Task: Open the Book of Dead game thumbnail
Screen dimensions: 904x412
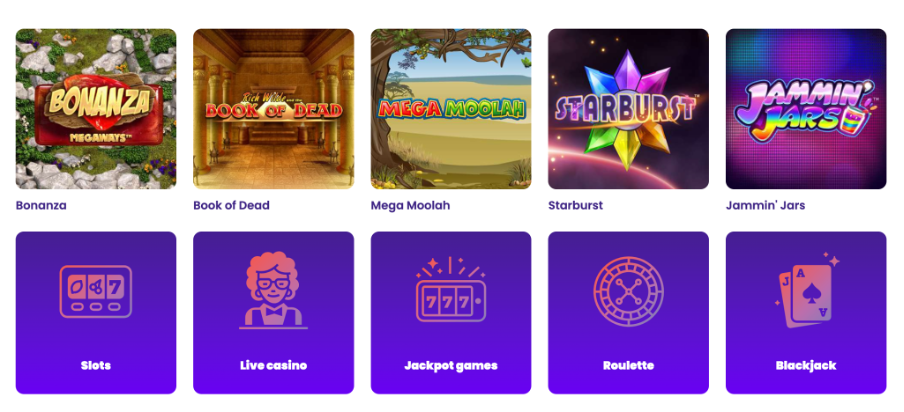Action: tap(273, 109)
